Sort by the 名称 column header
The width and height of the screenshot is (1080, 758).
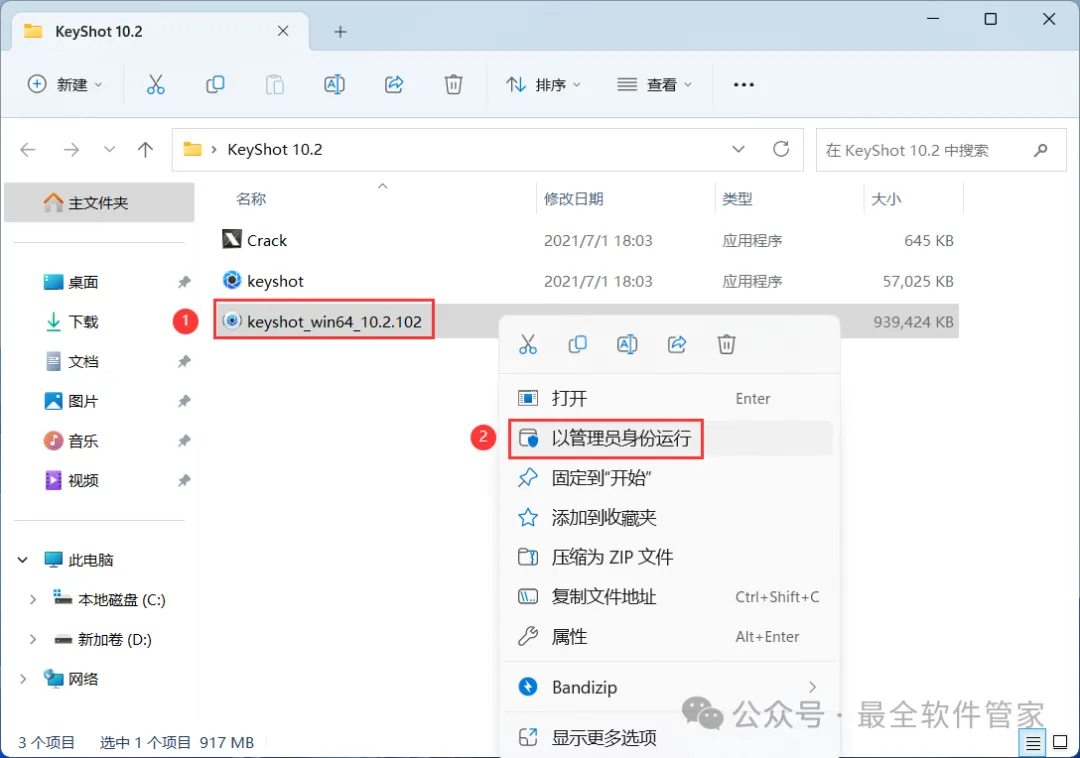[251, 199]
